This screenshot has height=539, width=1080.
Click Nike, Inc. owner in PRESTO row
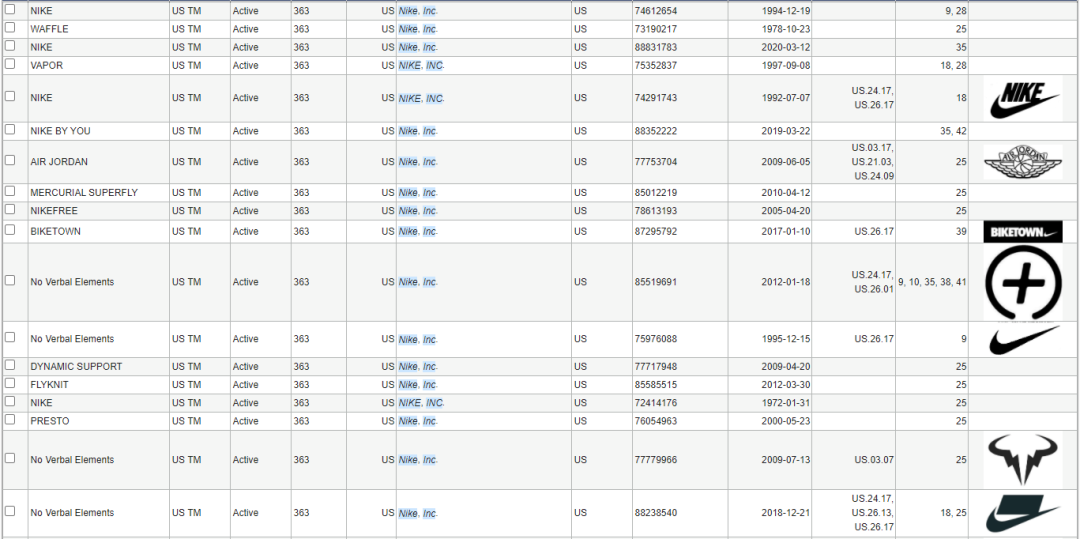tap(417, 421)
